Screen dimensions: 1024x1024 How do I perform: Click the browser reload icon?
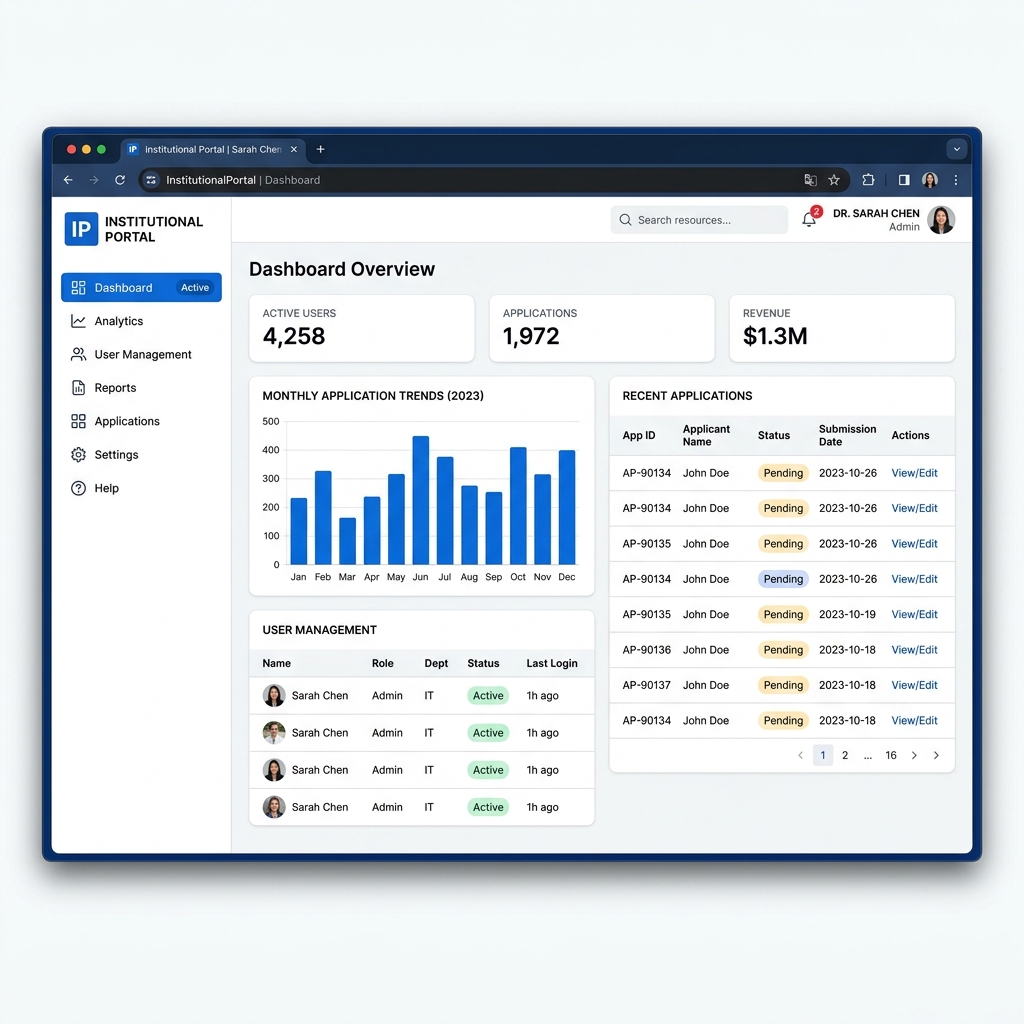(120, 180)
